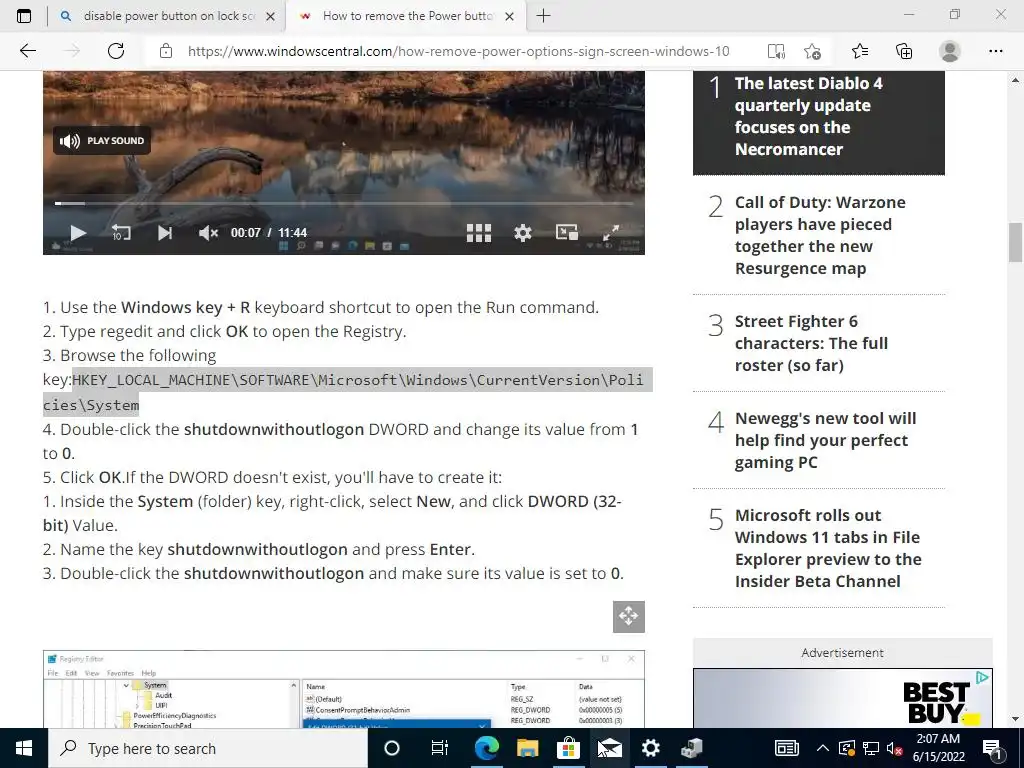Open Cortana circle icon on taskbar
The height and width of the screenshot is (768, 1024).
(x=391, y=748)
